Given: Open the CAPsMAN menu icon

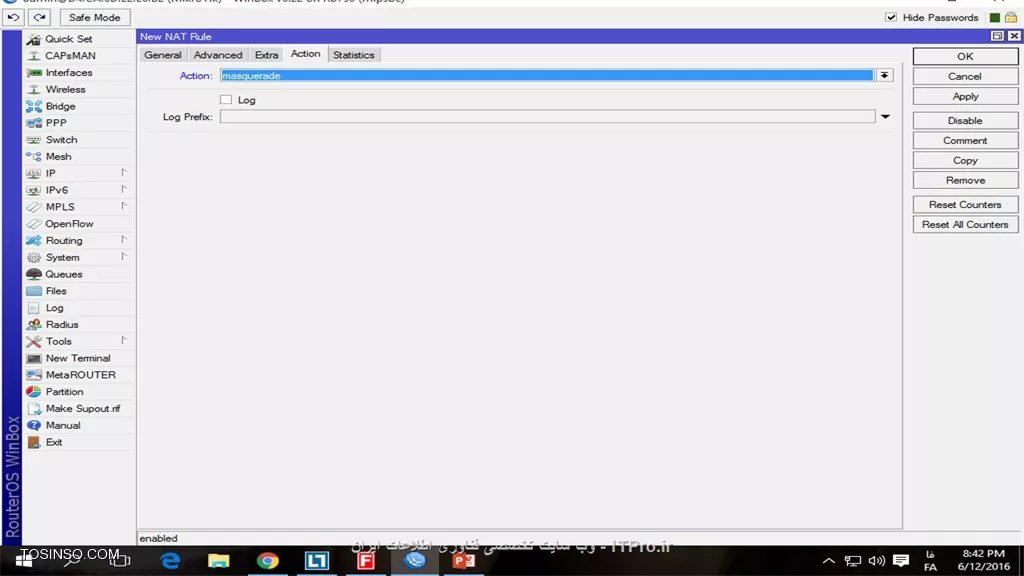Looking at the screenshot, I should tap(34, 56).
